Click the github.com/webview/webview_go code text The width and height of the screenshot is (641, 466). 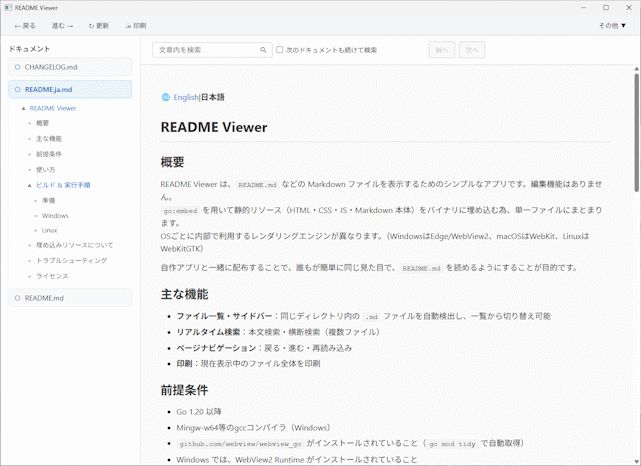(x=240, y=444)
